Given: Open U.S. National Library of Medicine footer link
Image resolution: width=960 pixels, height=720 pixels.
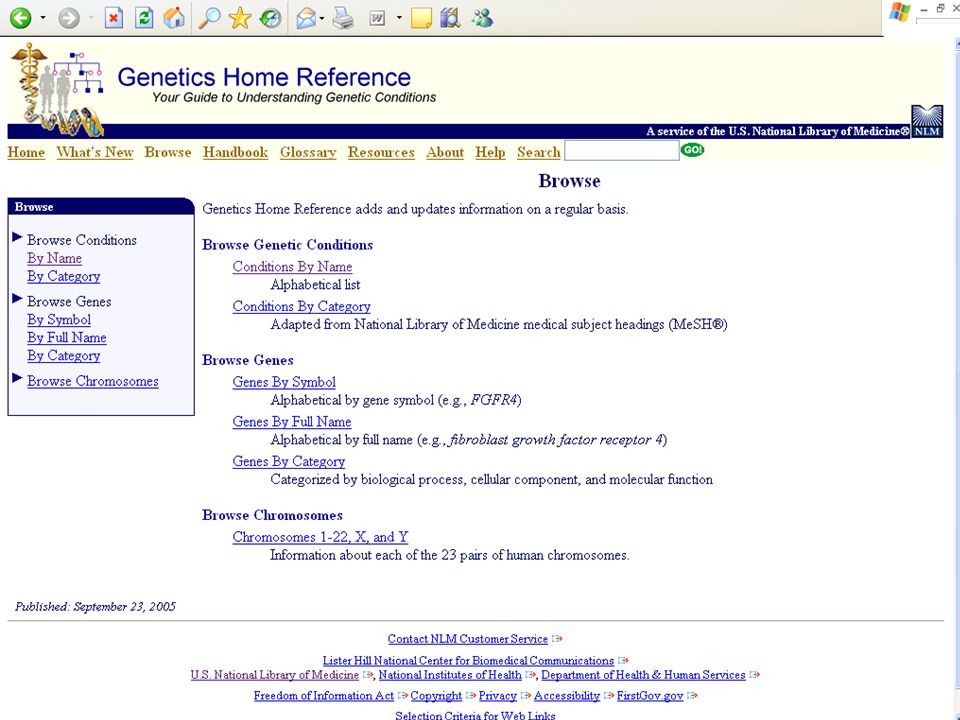Looking at the screenshot, I should pos(275,675).
